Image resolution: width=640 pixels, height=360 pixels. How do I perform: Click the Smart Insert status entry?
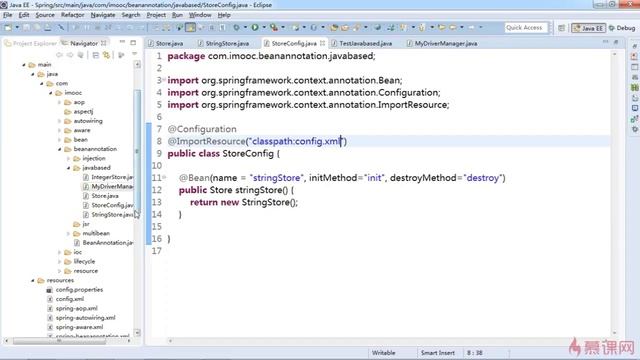pos(438,353)
